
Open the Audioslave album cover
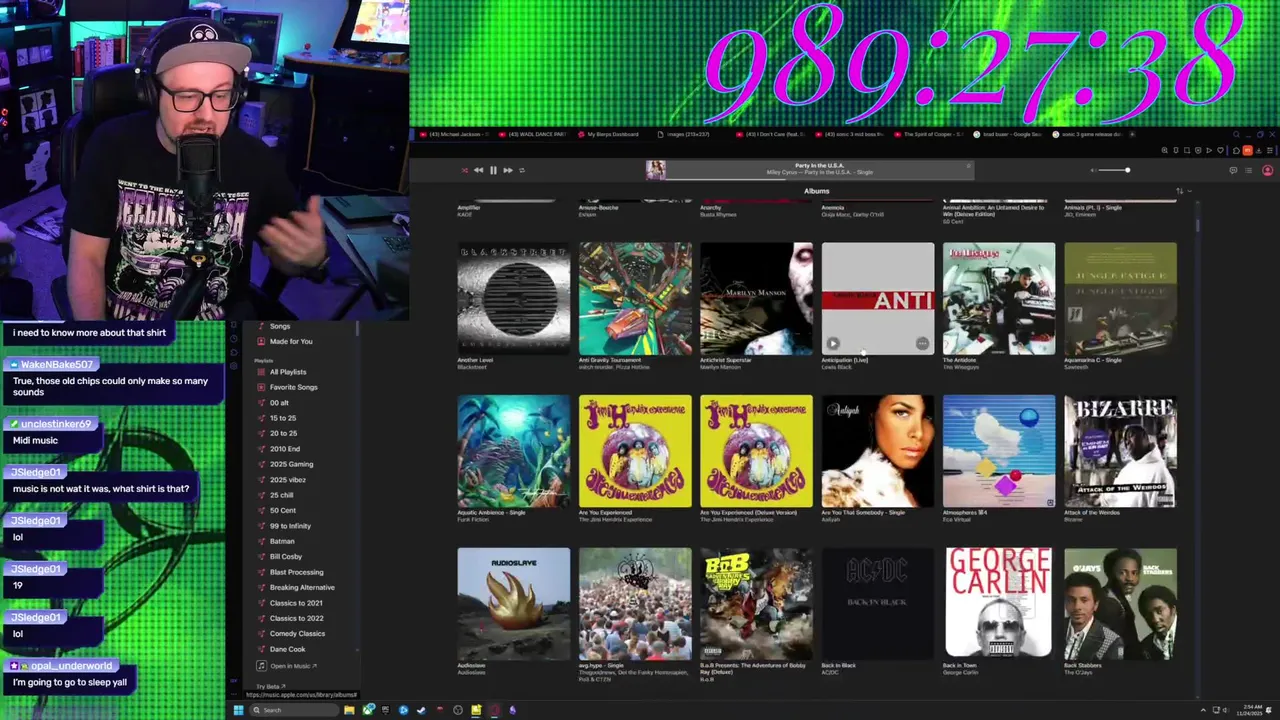tap(514, 604)
